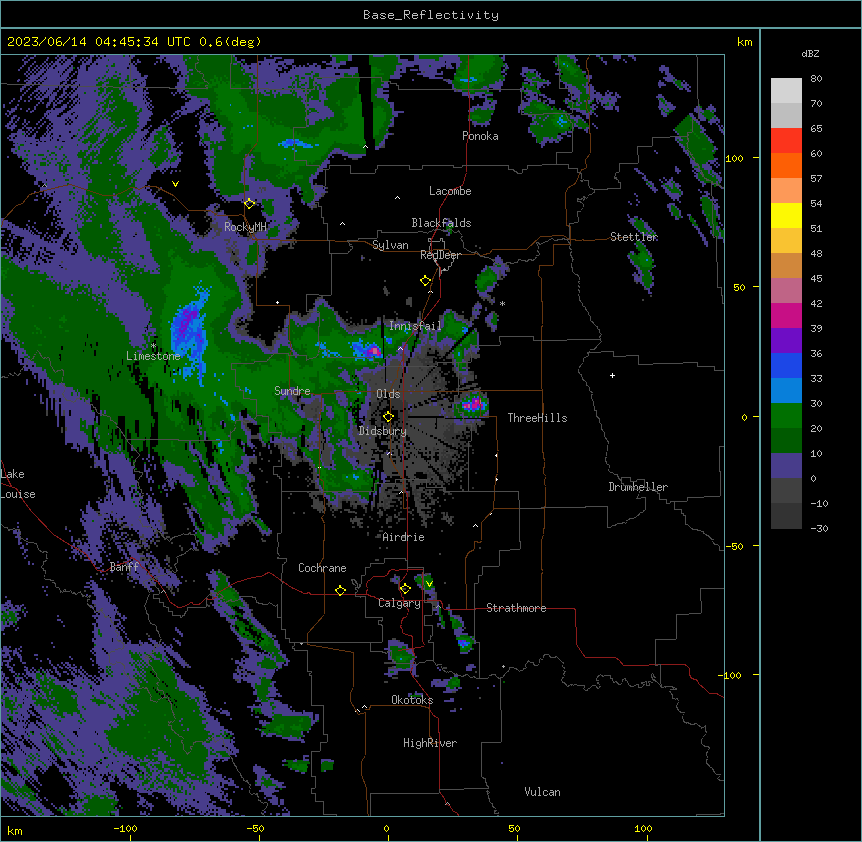The height and width of the screenshot is (842, 862).
Task: Click the RockyMH town label
Action: click(x=245, y=227)
